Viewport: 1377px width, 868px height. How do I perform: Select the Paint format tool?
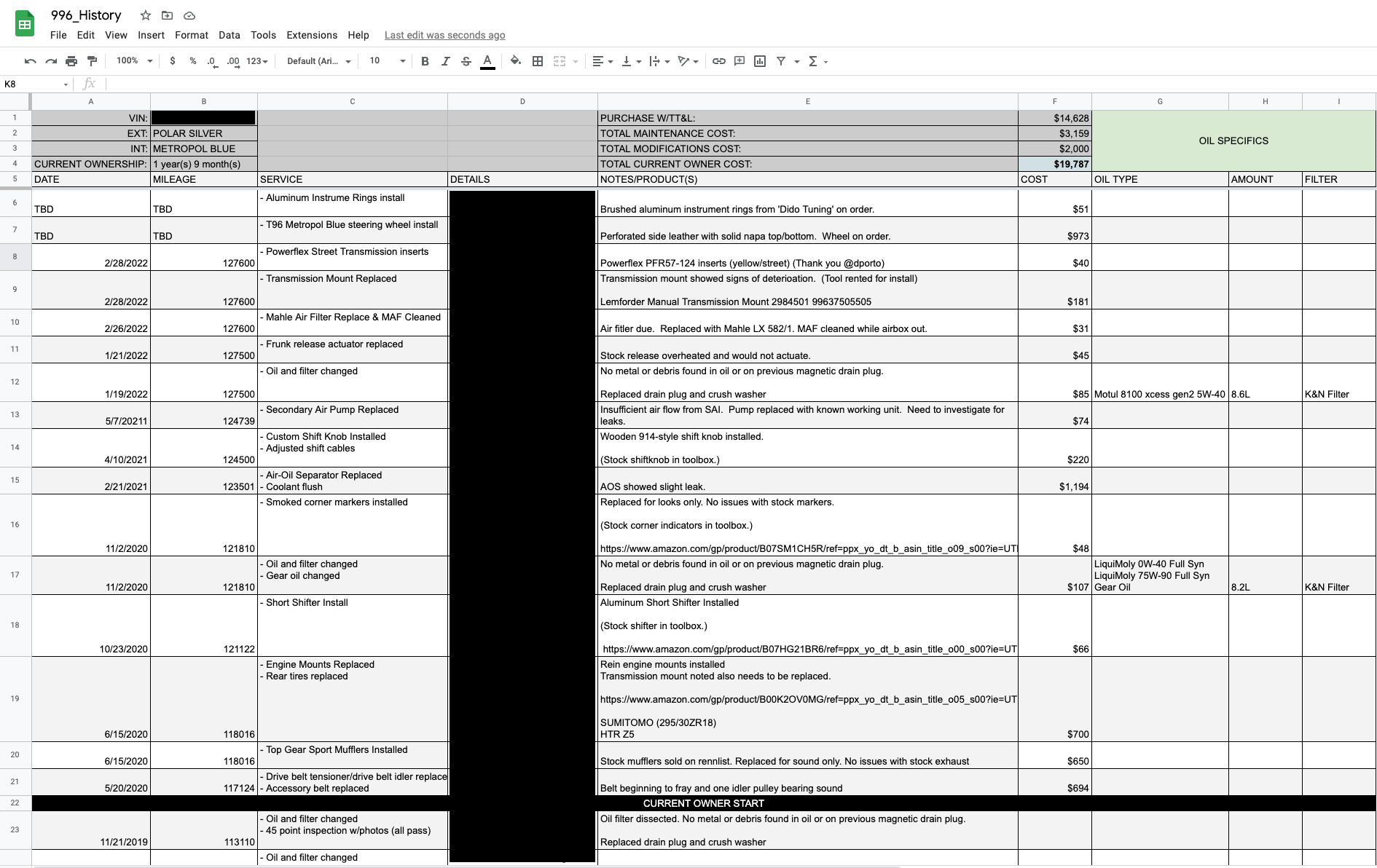[x=92, y=61]
